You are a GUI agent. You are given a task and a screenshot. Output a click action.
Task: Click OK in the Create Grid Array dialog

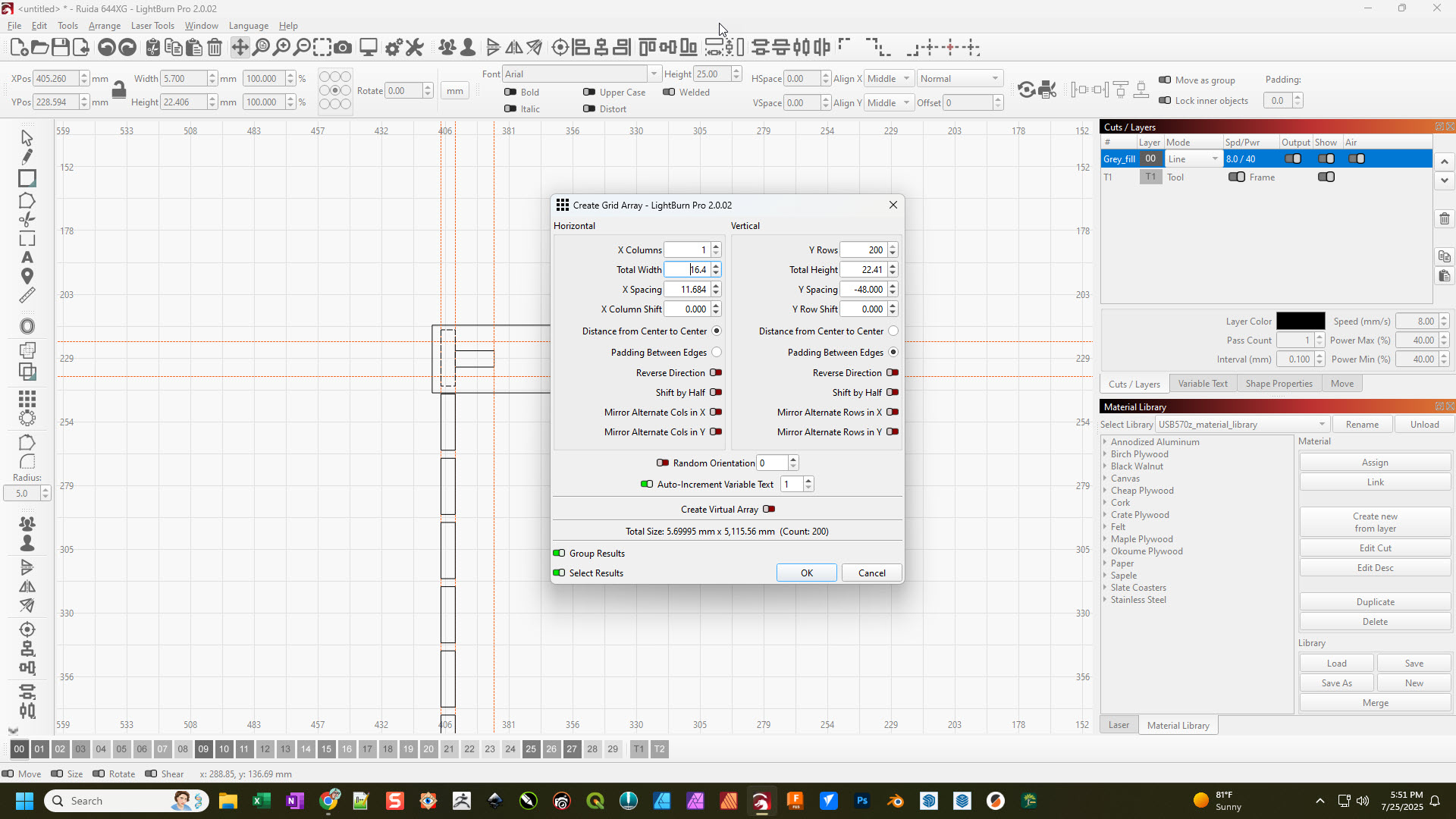805,573
